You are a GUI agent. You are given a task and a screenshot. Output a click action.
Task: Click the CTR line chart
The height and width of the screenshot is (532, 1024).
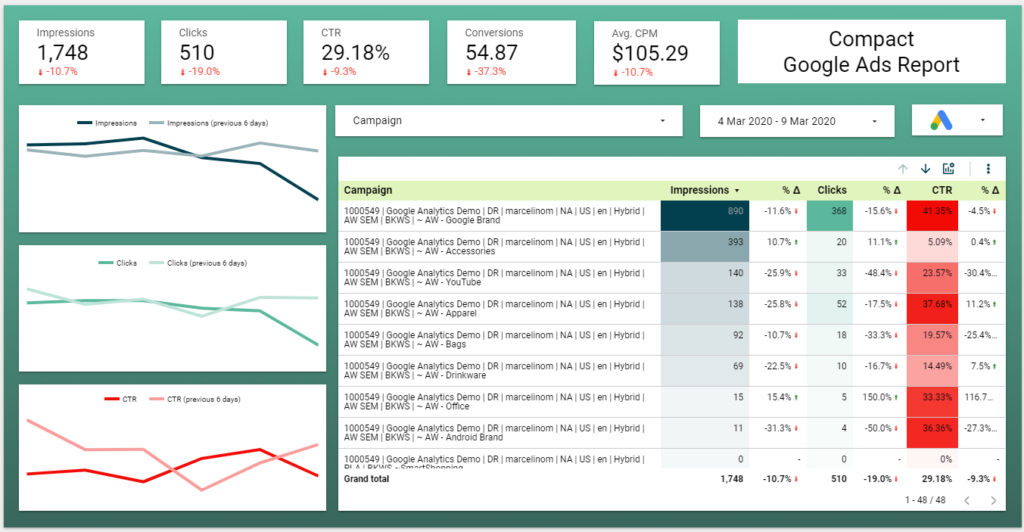(172, 448)
